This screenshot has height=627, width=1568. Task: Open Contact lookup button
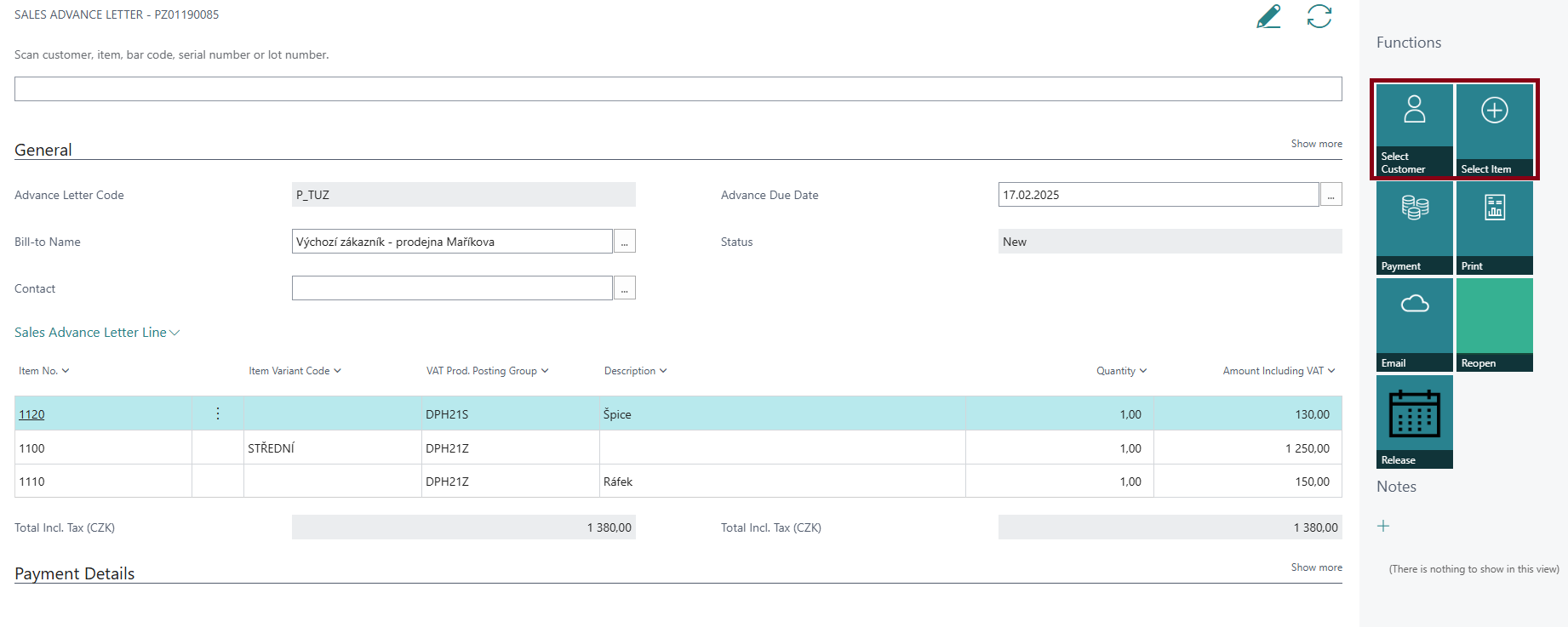[x=624, y=288]
